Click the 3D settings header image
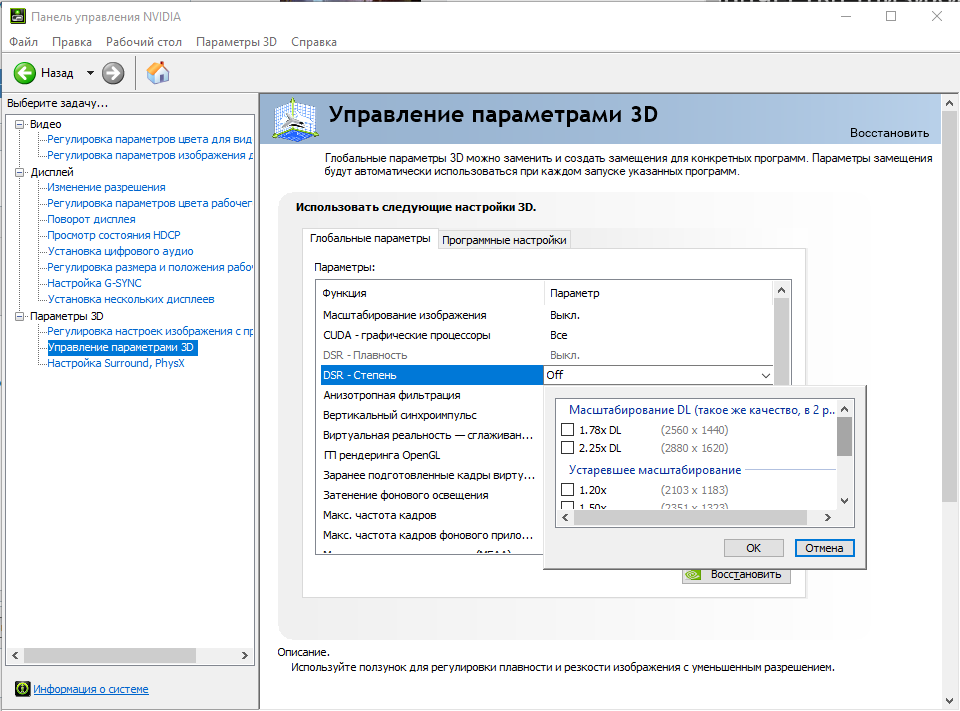Screen dimensions: 960x711 point(296,119)
